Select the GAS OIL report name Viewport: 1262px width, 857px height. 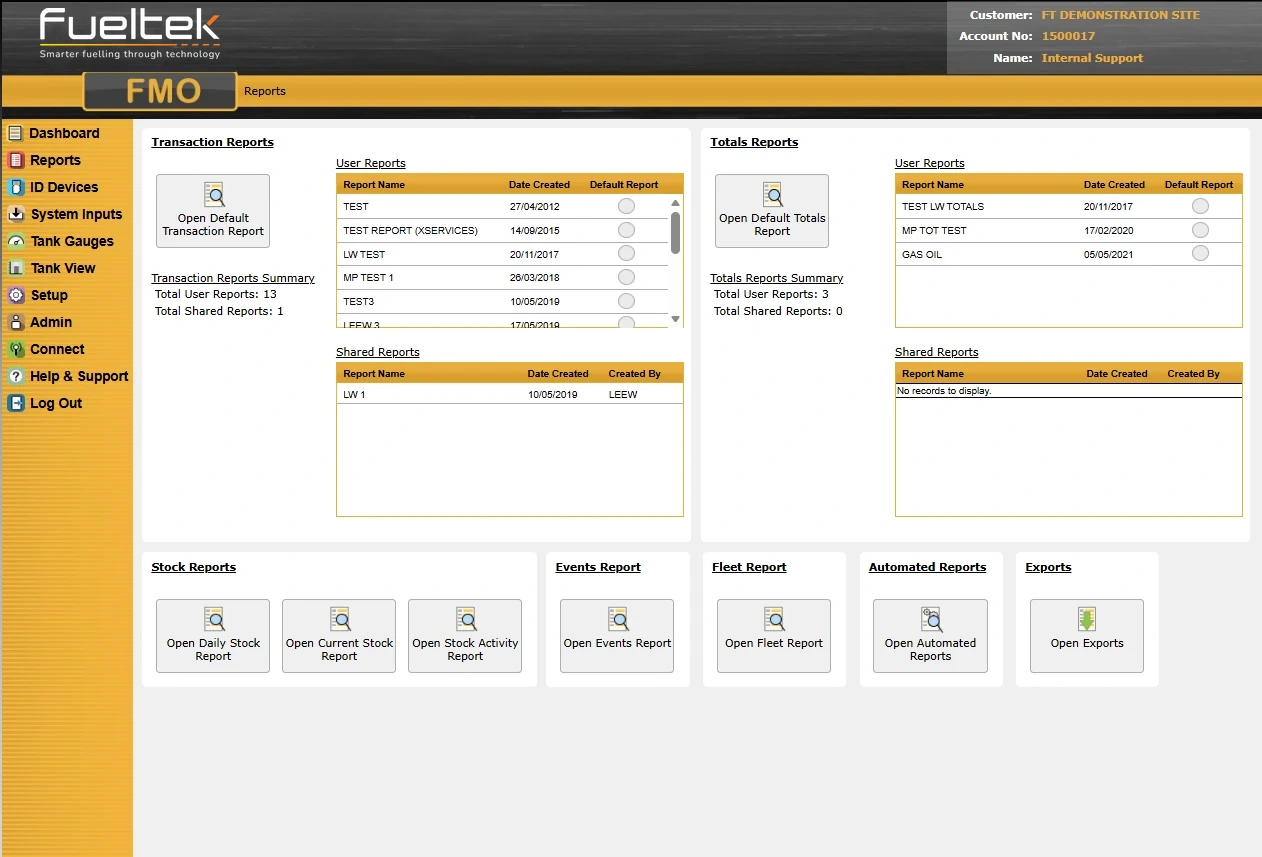(922, 254)
